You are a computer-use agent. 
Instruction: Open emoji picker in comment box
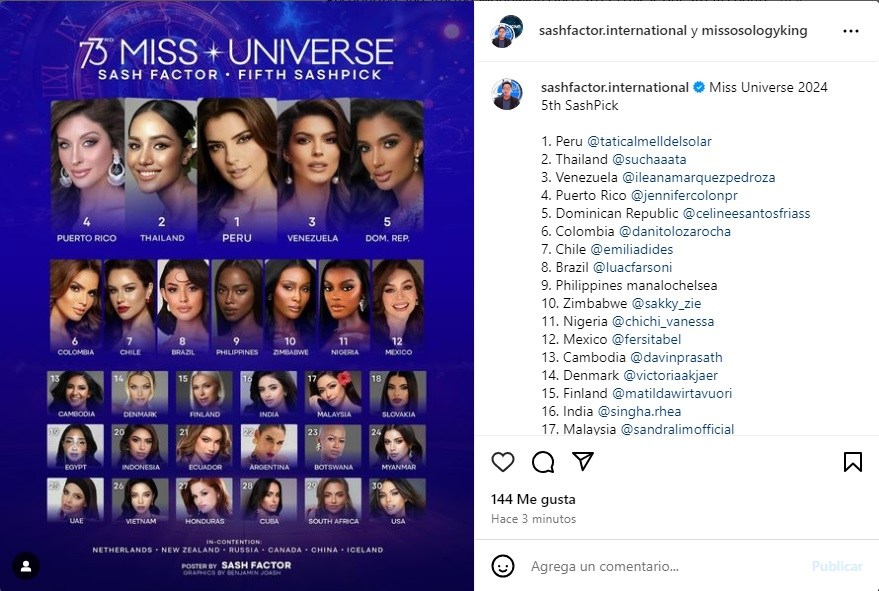click(x=503, y=566)
